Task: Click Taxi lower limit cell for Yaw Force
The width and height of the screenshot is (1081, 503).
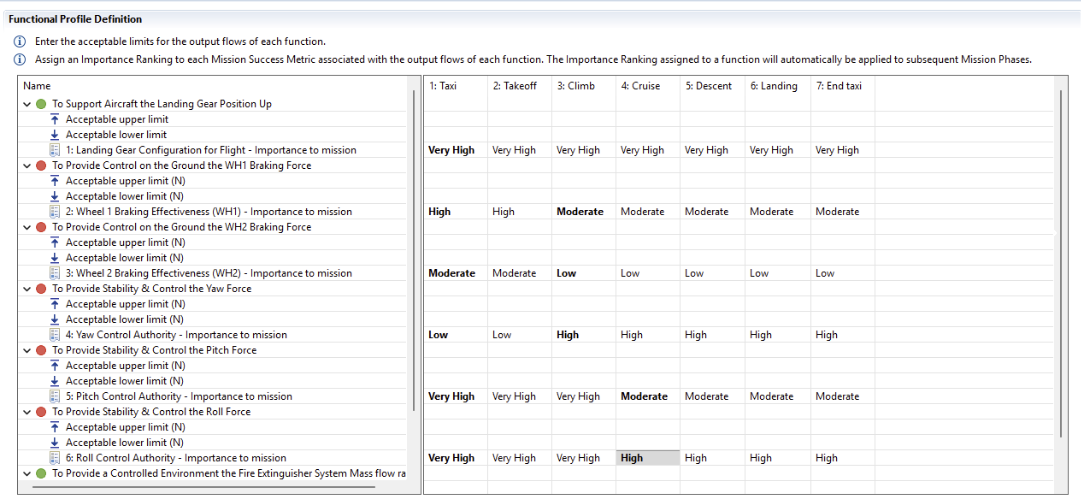Action: click(x=455, y=319)
